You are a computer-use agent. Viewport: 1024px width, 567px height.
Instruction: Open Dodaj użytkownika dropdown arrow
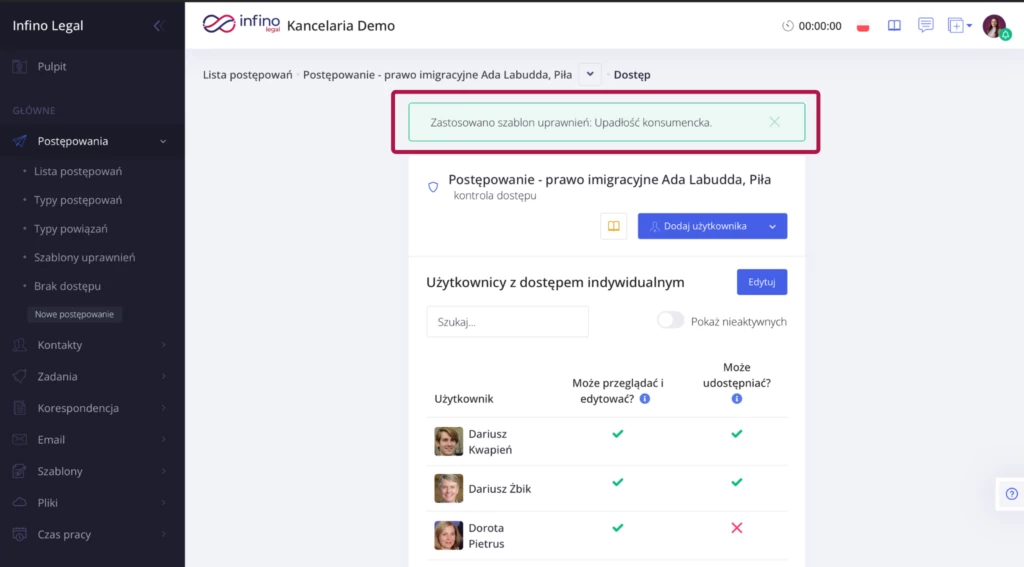coord(773,226)
